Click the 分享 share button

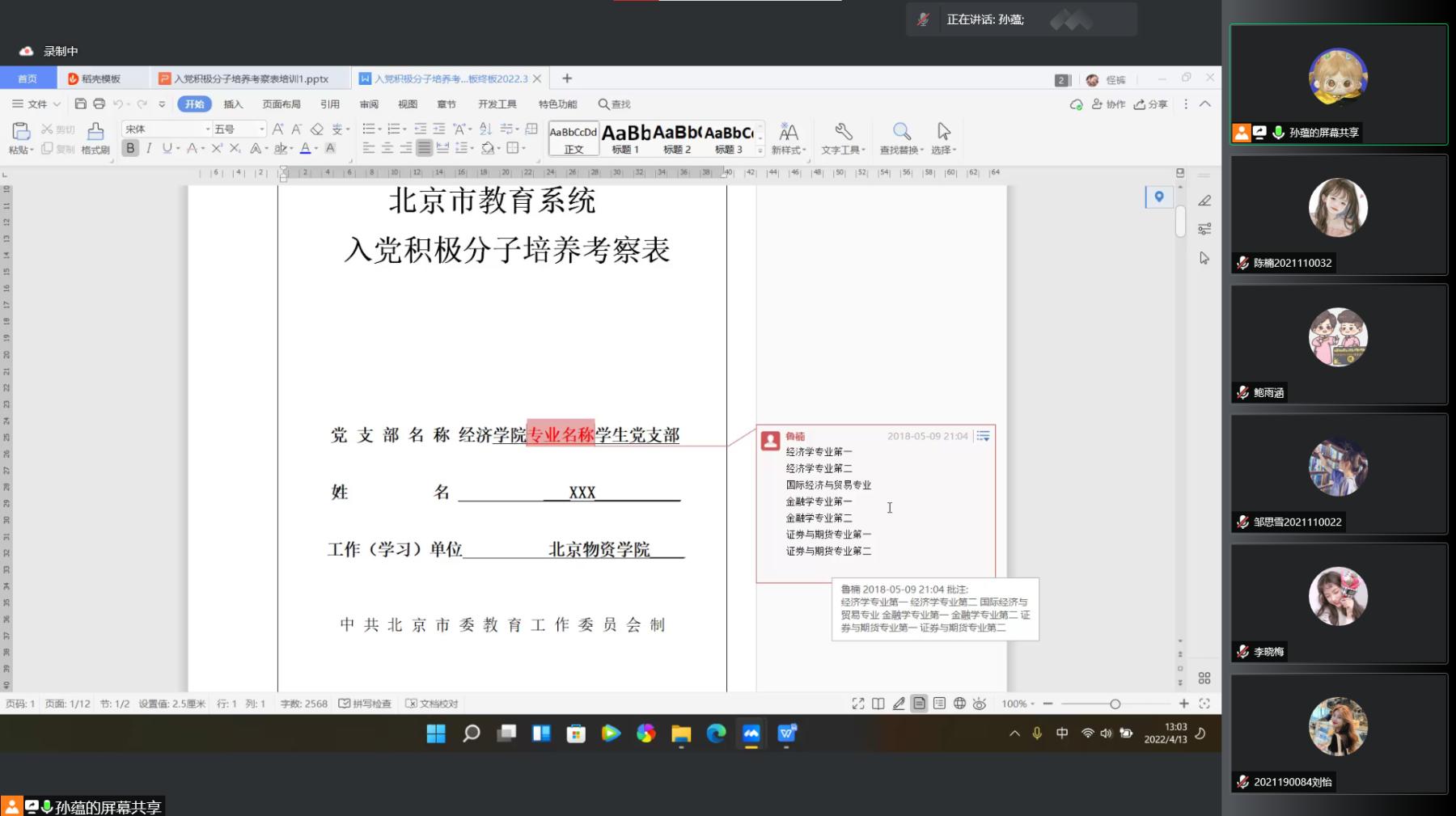tap(1150, 104)
